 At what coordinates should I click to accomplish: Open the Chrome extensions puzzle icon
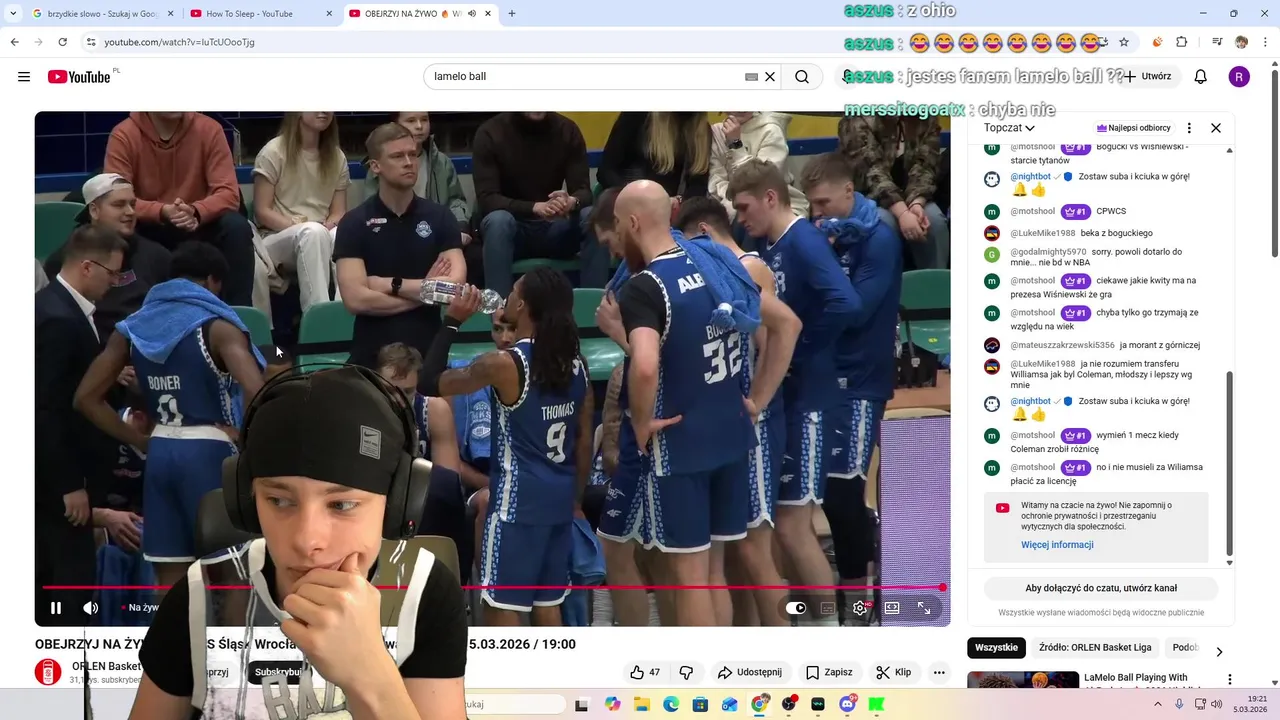[1182, 42]
